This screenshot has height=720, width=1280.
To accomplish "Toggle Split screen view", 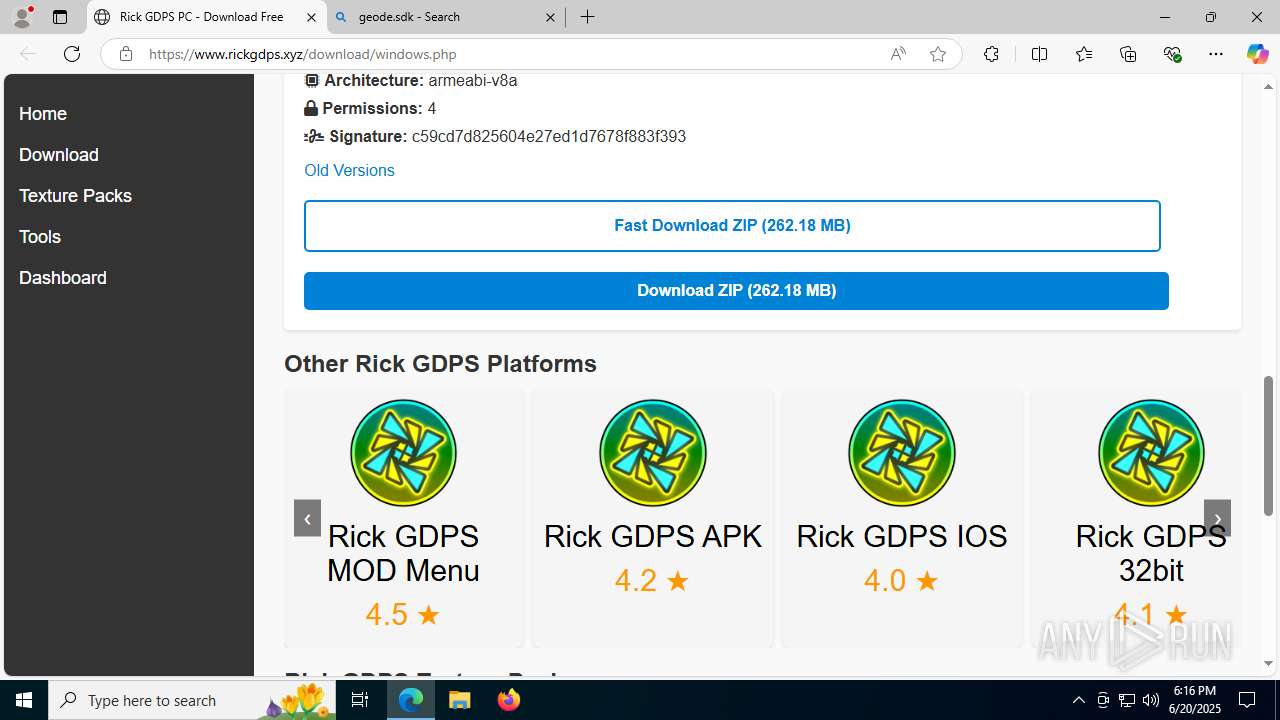I will 1039,54.
